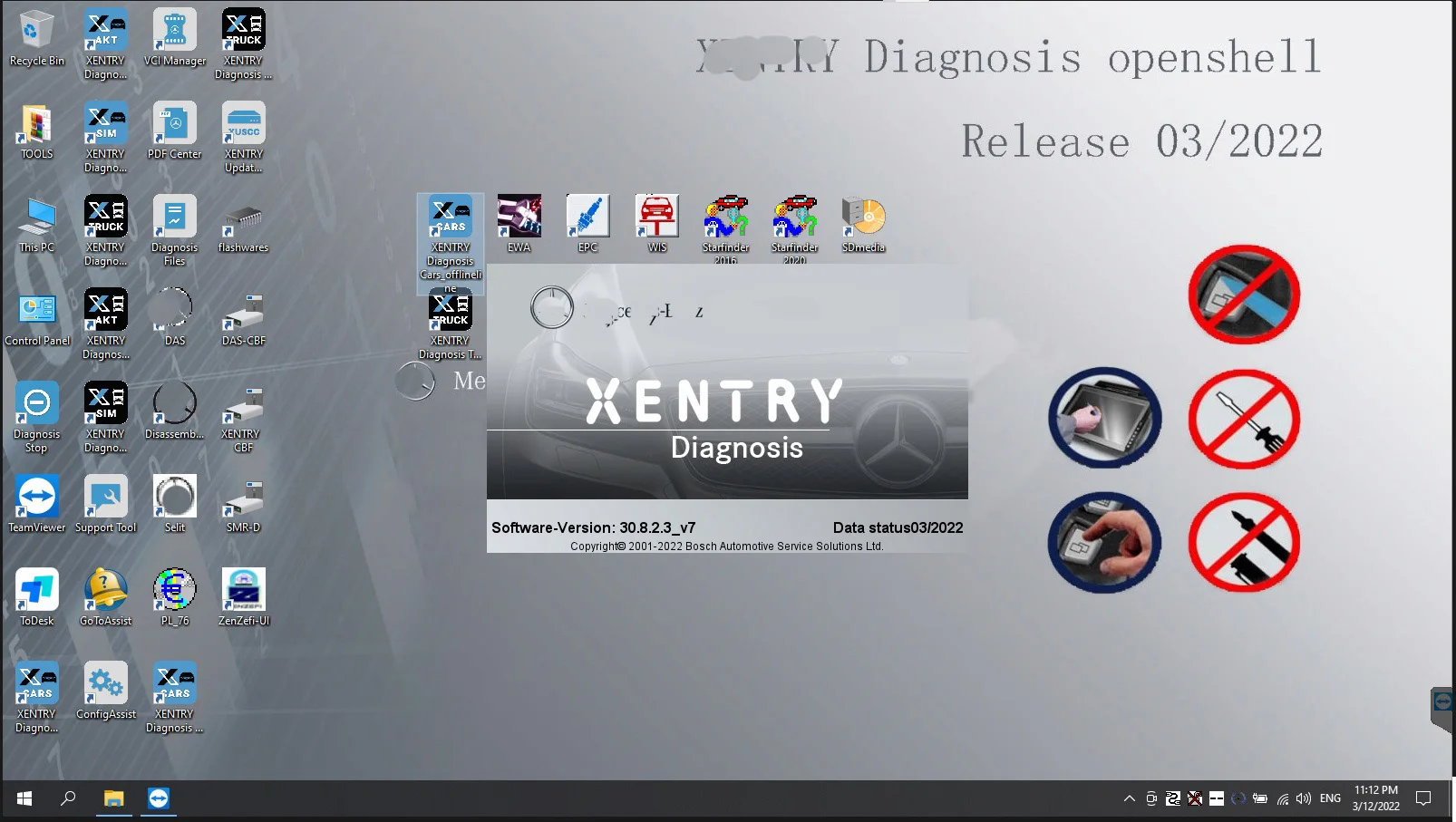Click the cable connection tray icon
The width and height of the screenshot is (1456, 822).
1173,798
